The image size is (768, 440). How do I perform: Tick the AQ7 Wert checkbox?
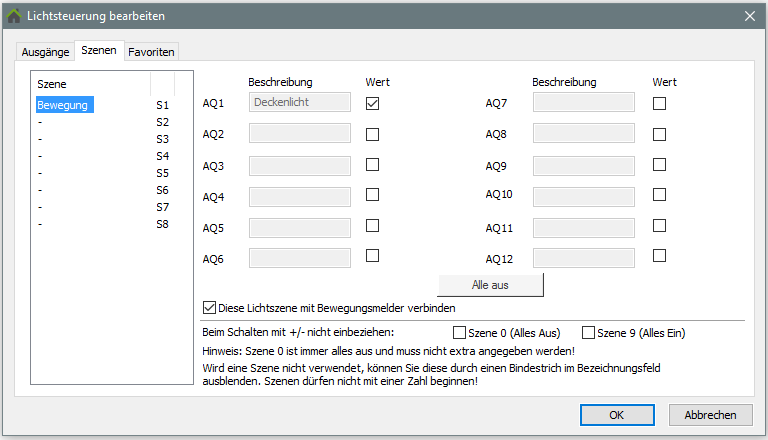(659, 103)
